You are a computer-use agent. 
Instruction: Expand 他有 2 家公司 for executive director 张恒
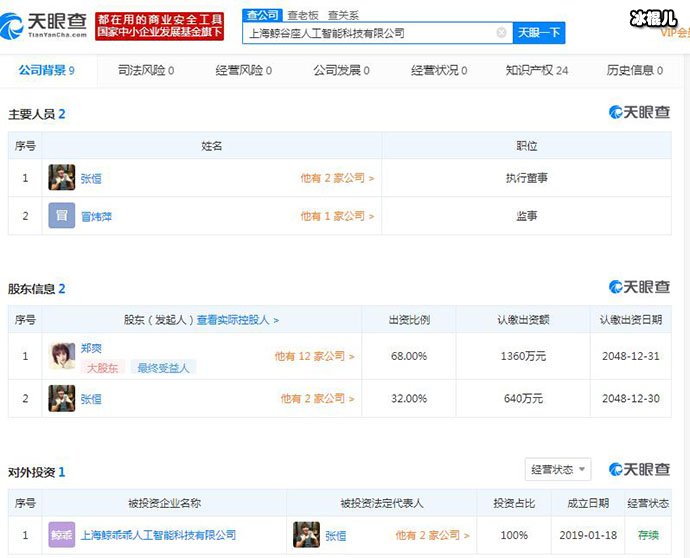[337, 178]
